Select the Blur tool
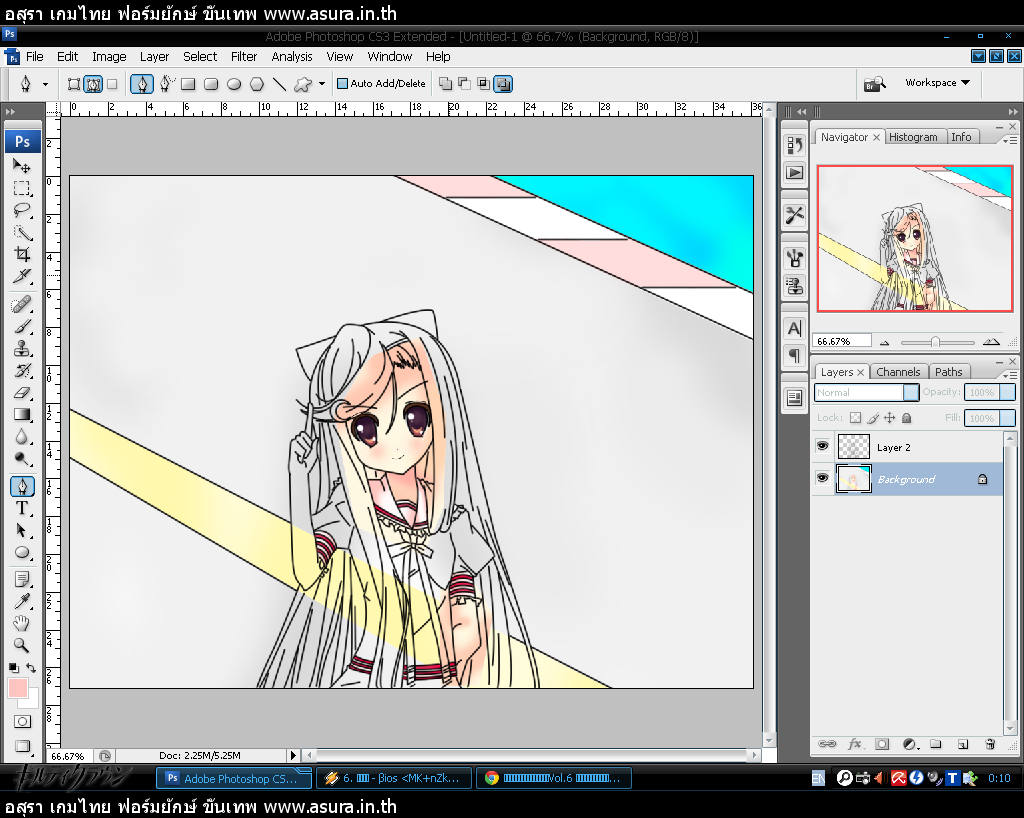This screenshot has width=1024, height=818. (22, 436)
